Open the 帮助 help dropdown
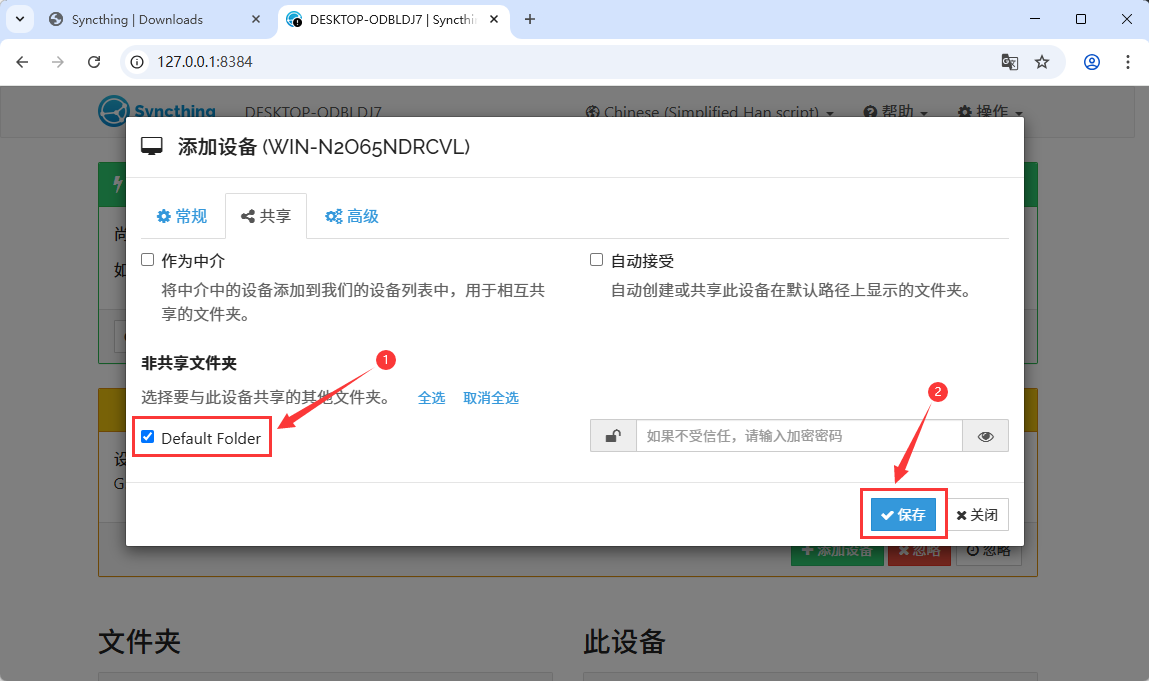Image resolution: width=1149 pixels, height=682 pixels. (895, 112)
